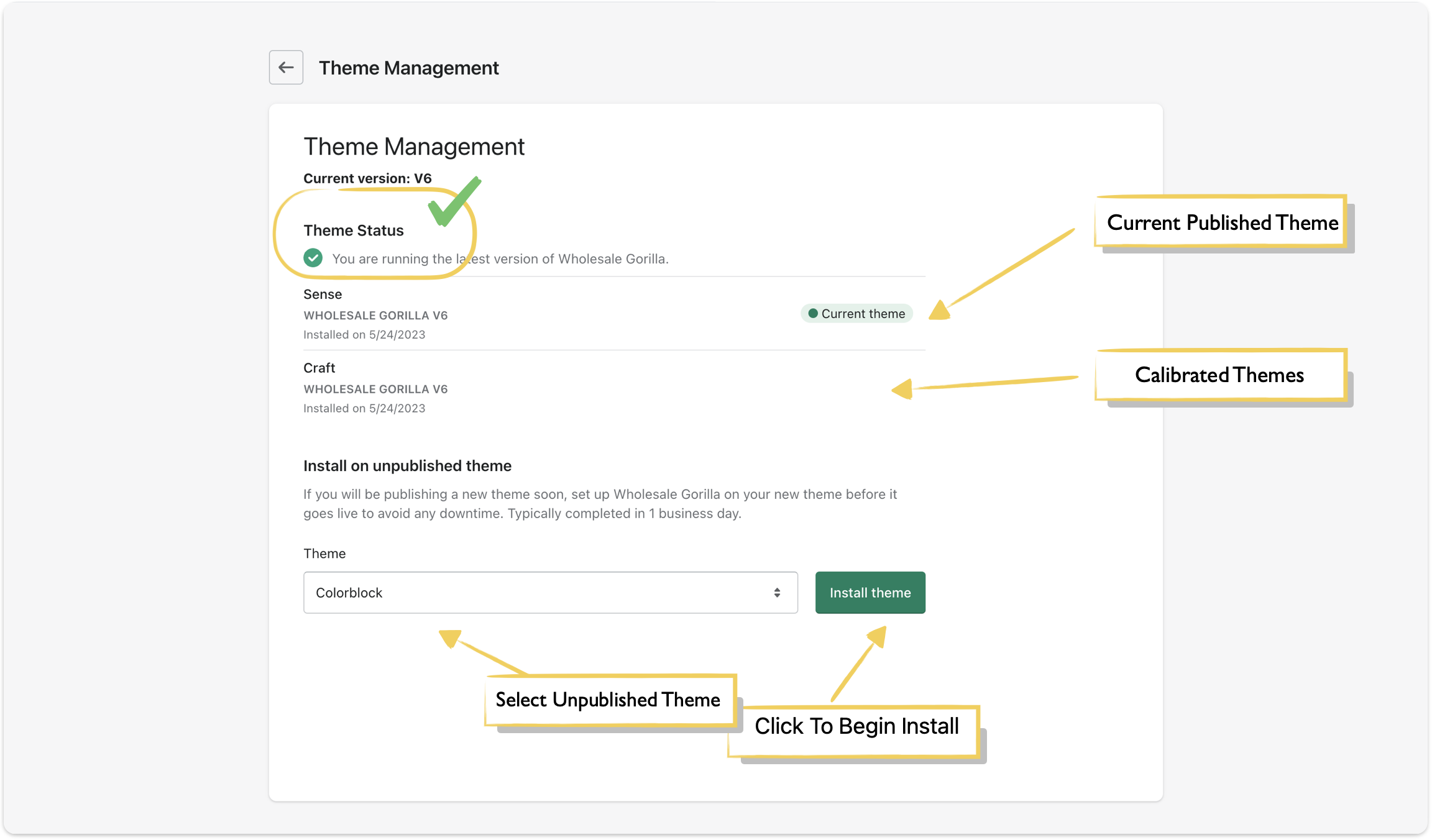This screenshot has height=840, width=1432.
Task: Click the Click To Begin Install callout
Action: (856, 726)
